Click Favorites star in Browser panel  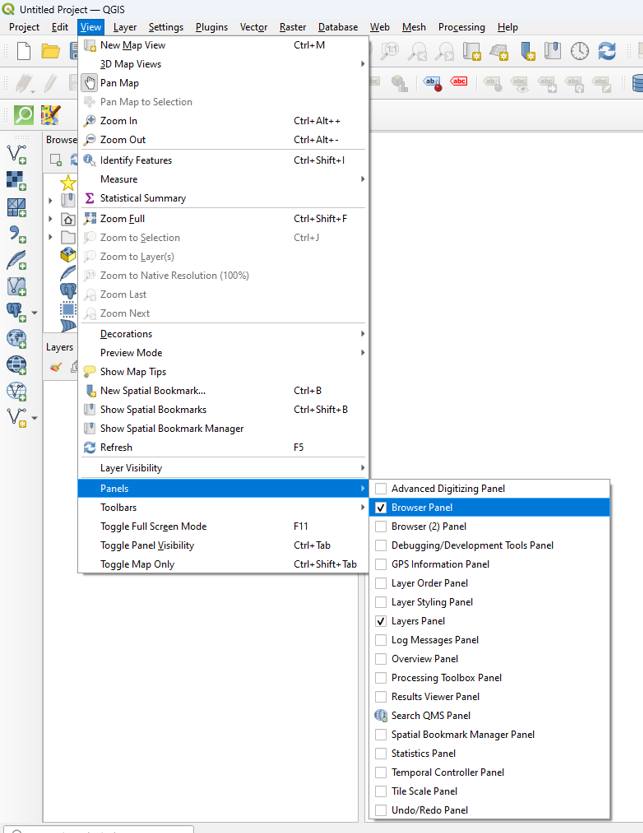tap(68, 183)
